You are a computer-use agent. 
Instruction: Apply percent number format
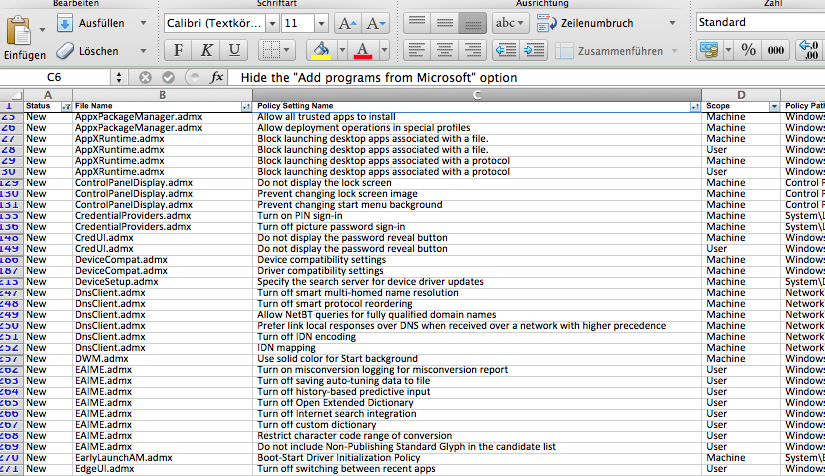pyautogui.click(x=748, y=50)
